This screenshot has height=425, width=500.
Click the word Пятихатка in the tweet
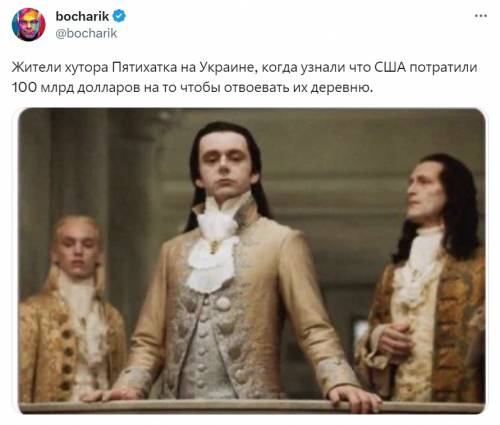[x=145, y=67]
